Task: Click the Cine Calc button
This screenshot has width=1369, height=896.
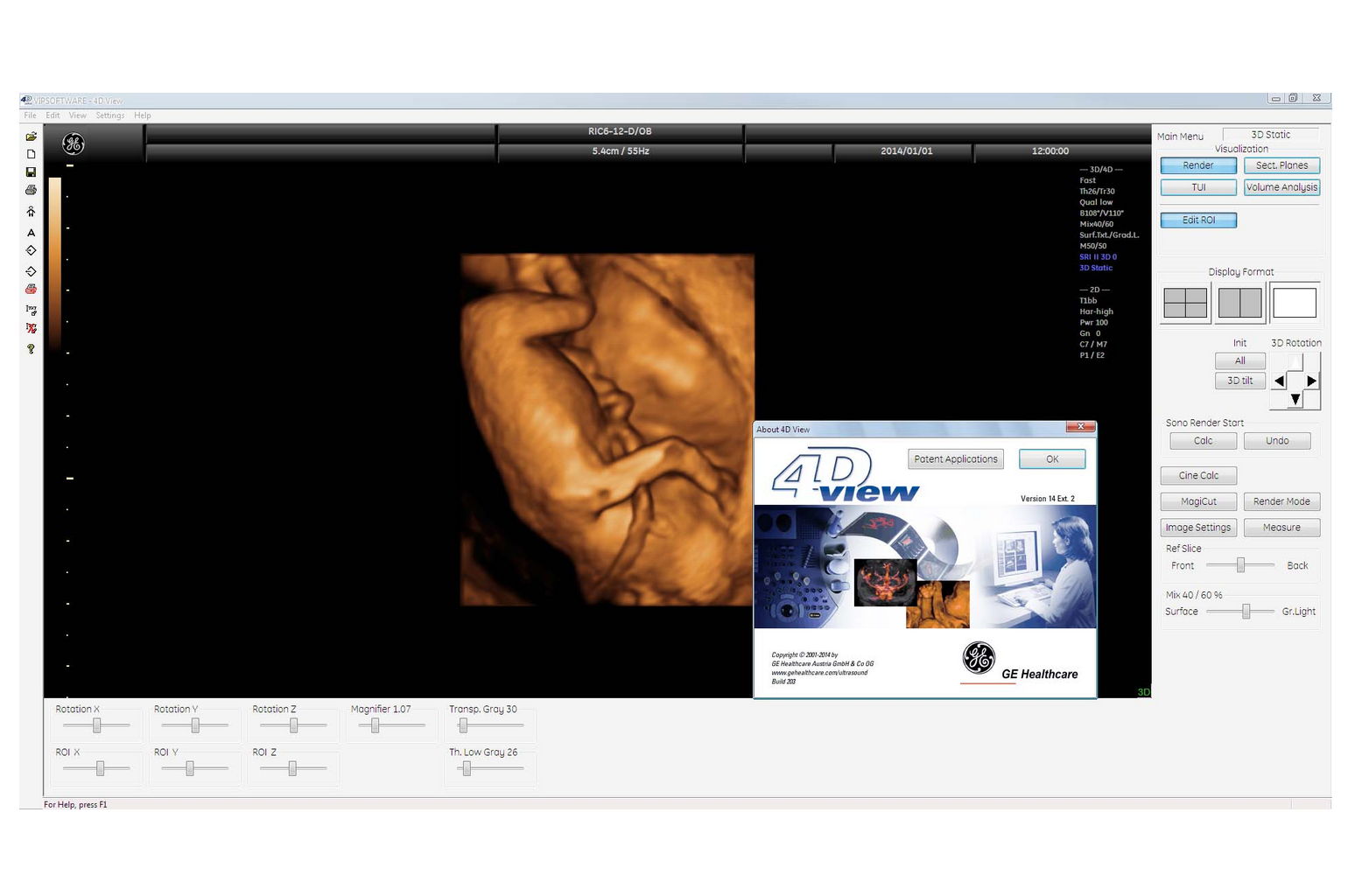Action: coord(1198,476)
